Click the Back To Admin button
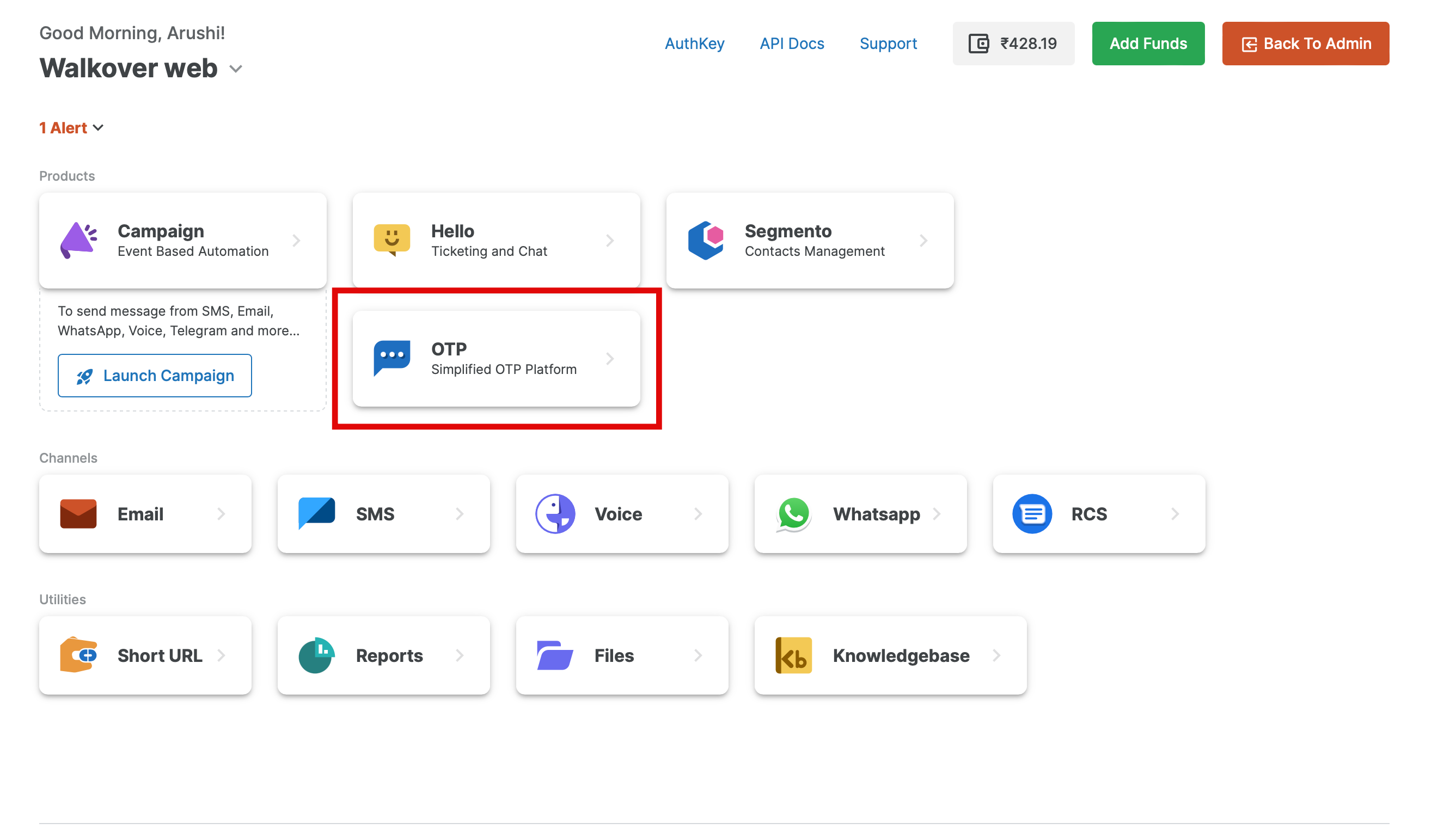This screenshot has width=1456, height=835. 1306,44
